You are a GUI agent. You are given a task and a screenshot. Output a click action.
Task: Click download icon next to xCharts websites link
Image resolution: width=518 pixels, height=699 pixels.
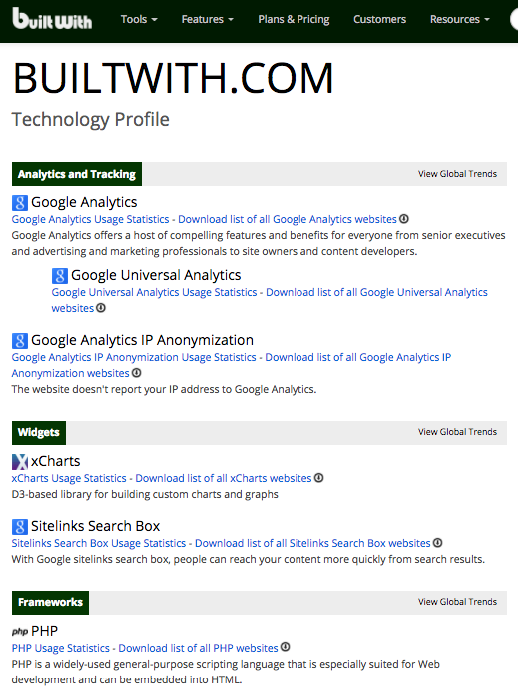point(319,478)
